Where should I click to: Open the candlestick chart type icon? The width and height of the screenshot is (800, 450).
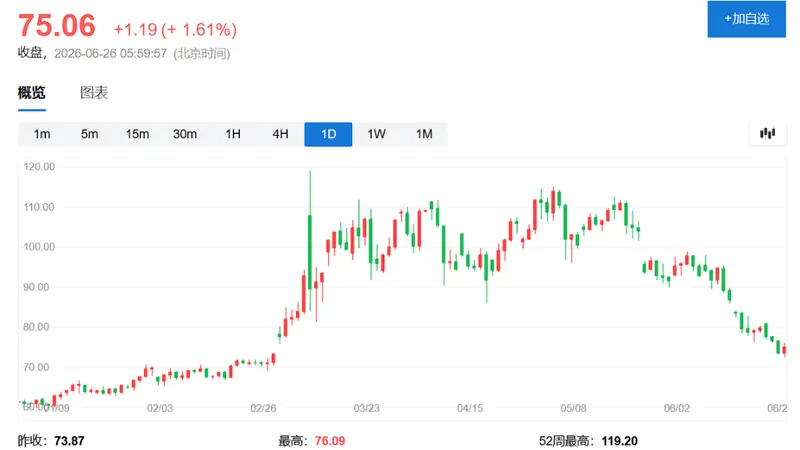[767, 134]
